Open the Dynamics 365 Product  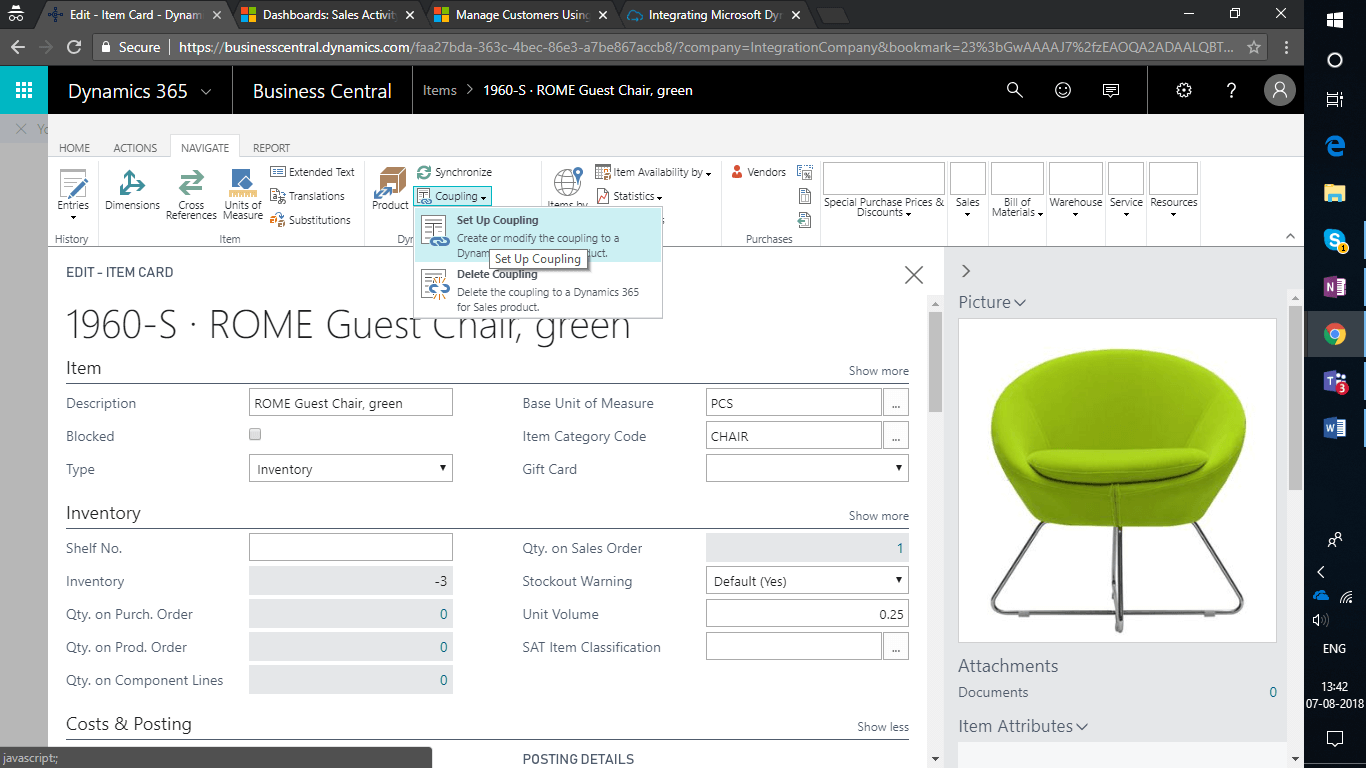[x=390, y=189]
